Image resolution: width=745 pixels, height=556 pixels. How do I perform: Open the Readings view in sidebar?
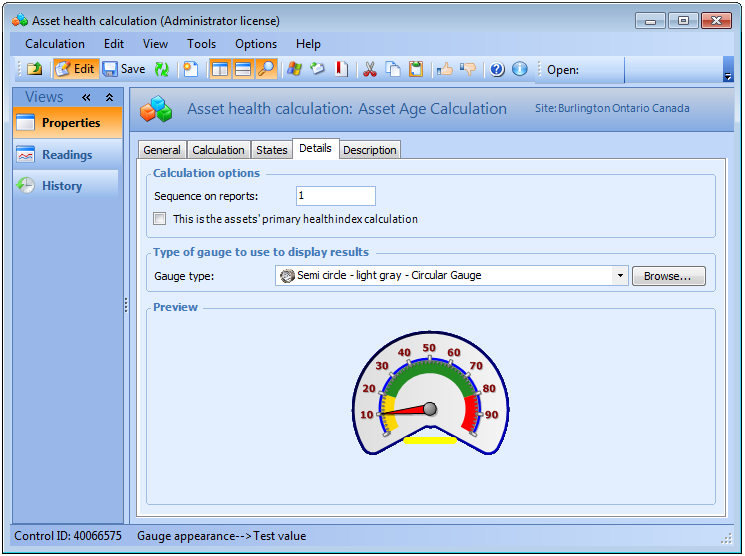[x=66, y=155]
